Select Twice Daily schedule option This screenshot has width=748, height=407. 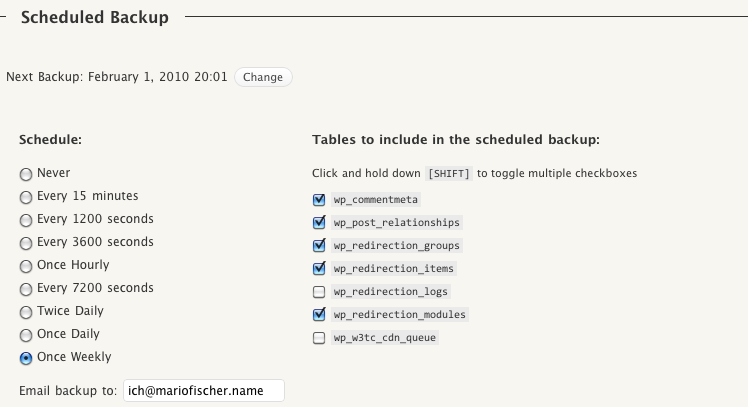(x=26, y=312)
